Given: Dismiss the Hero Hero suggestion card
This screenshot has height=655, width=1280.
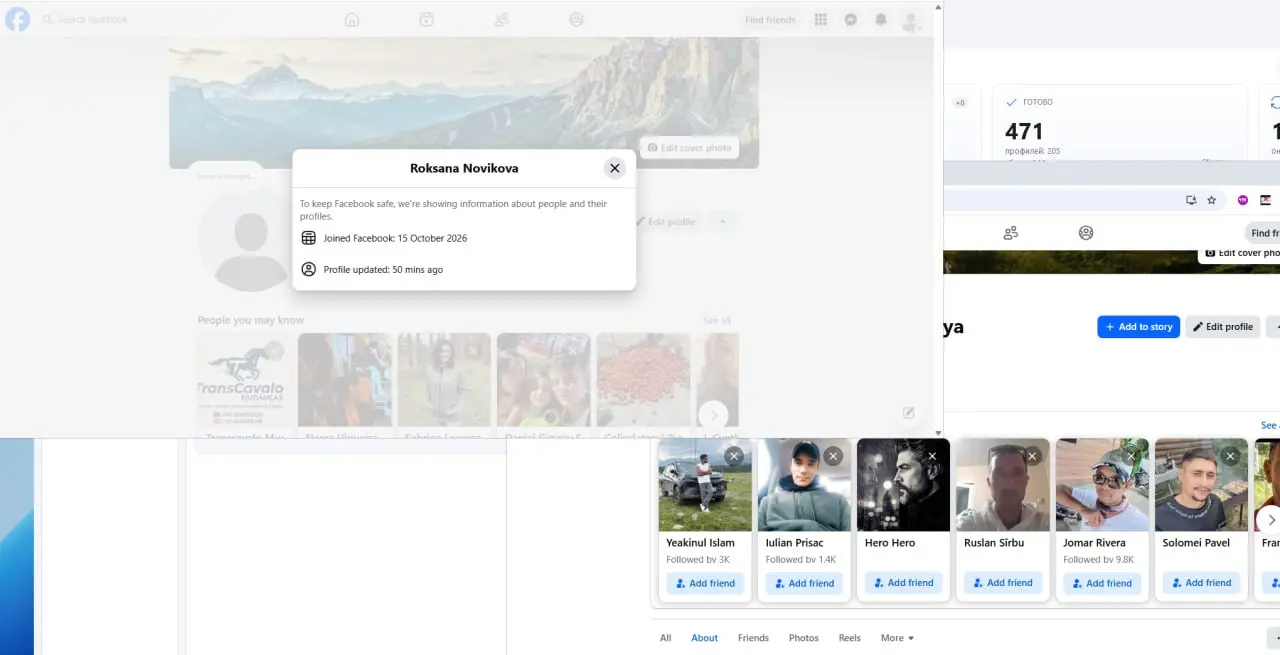Looking at the screenshot, I should pyautogui.click(x=932, y=456).
